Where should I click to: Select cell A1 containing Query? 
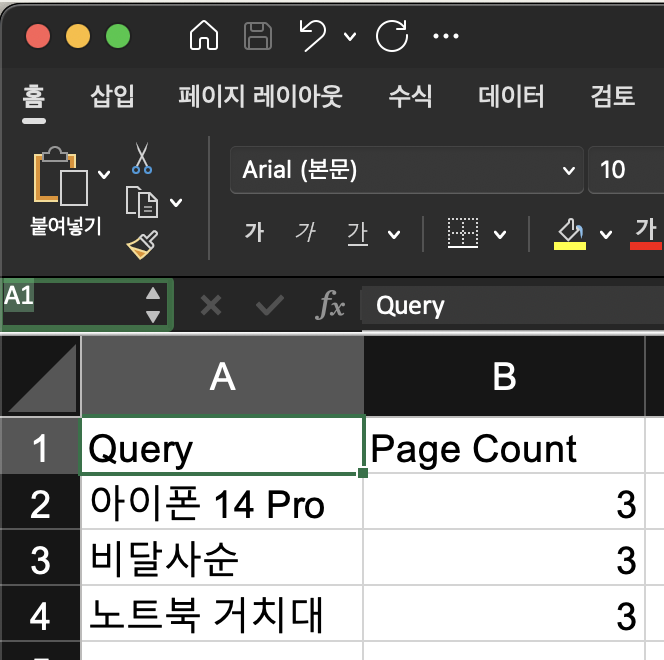click(222, 447)
